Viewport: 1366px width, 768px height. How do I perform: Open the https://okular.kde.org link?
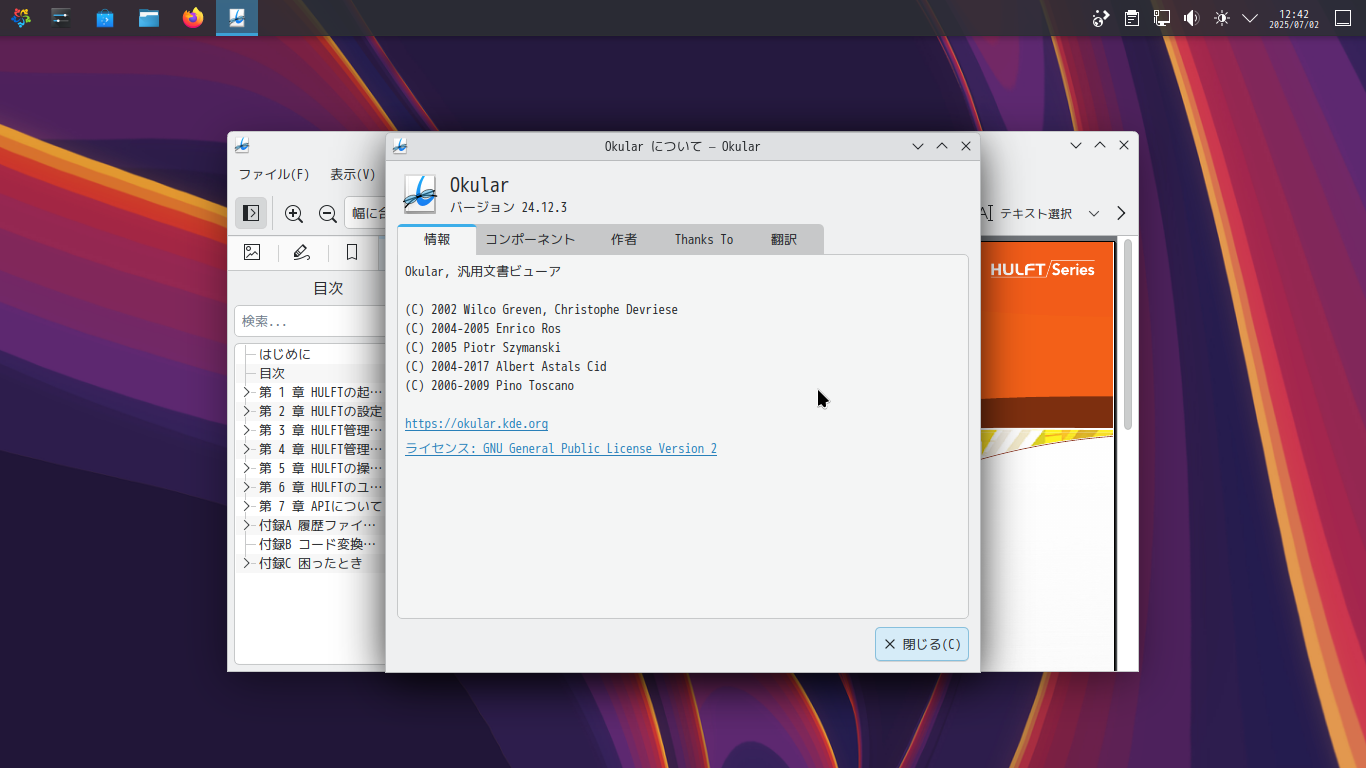coord(476,424)
